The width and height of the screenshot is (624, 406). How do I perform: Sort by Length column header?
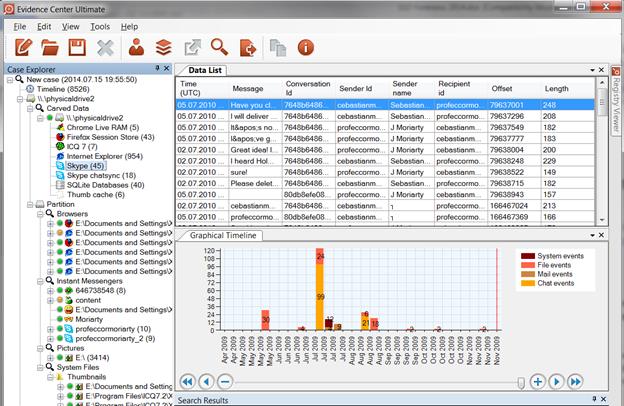(567, 88)
